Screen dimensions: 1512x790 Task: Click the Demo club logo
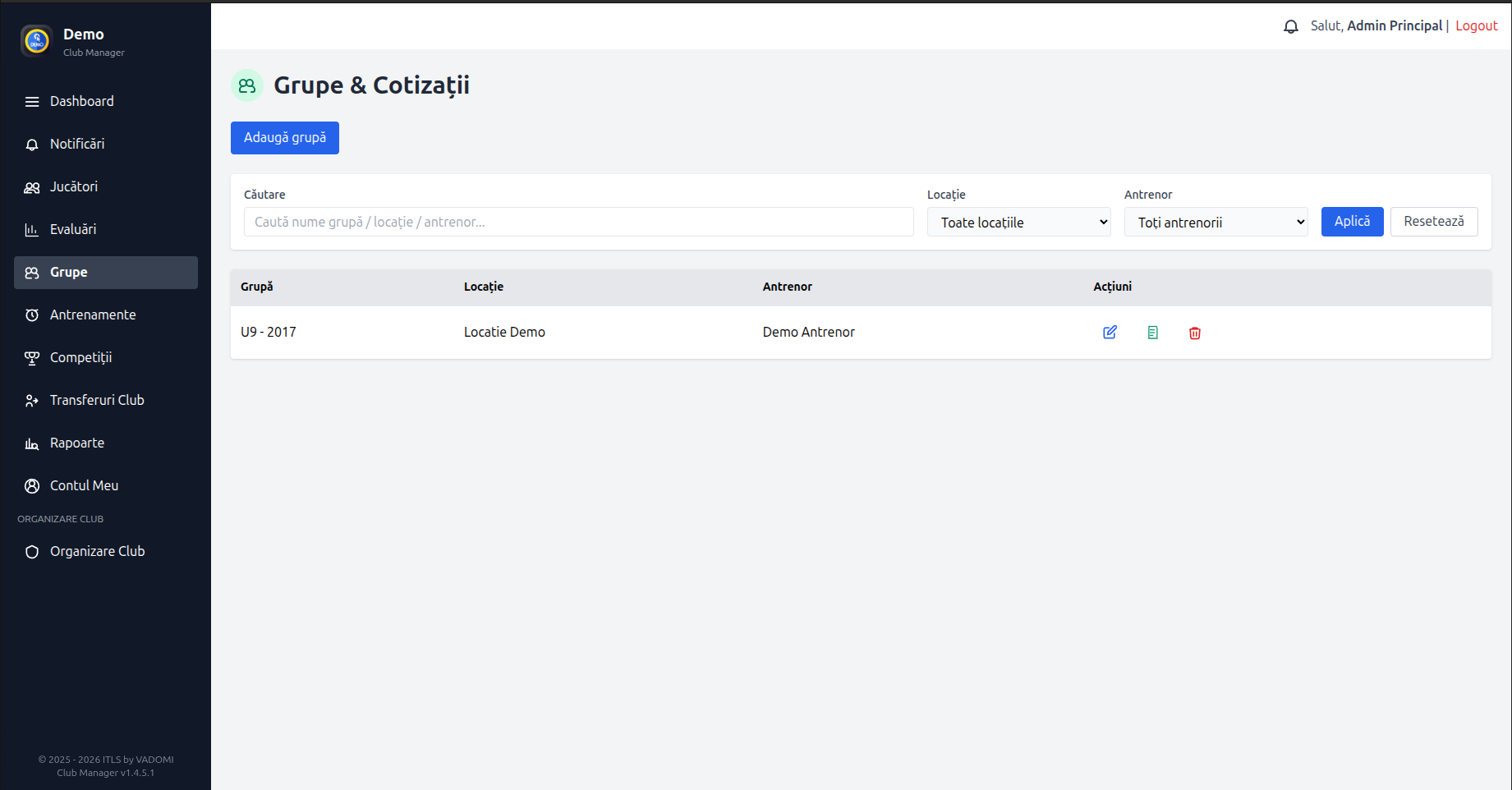[37, 40]
